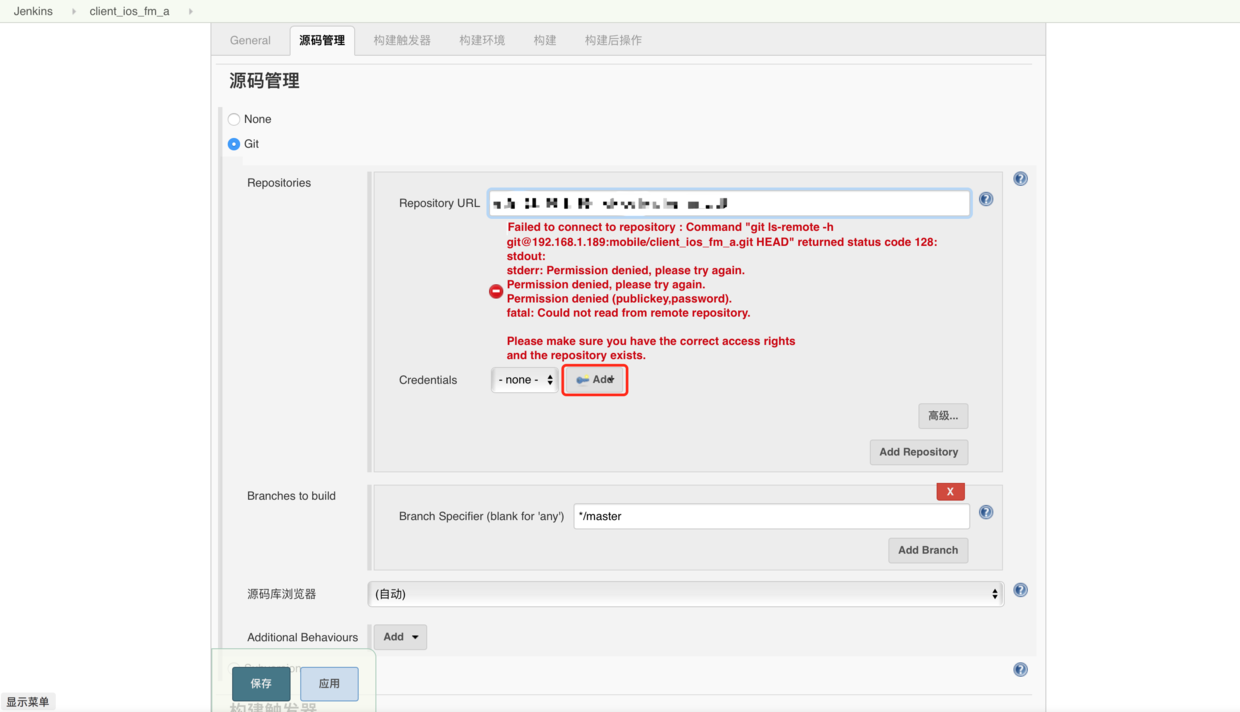
Task: Select the None source control radio button
Action: (x=234, y=119)
